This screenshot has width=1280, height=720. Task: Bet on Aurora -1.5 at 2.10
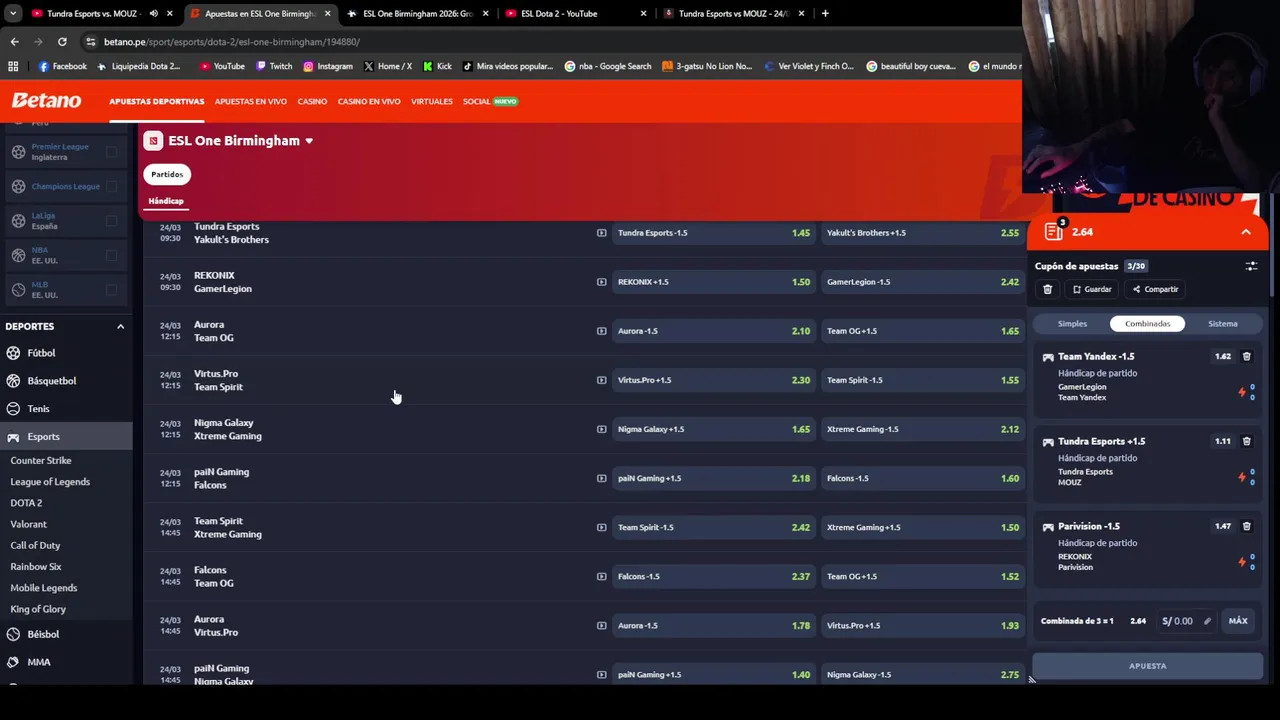click(x=714, y=331)
